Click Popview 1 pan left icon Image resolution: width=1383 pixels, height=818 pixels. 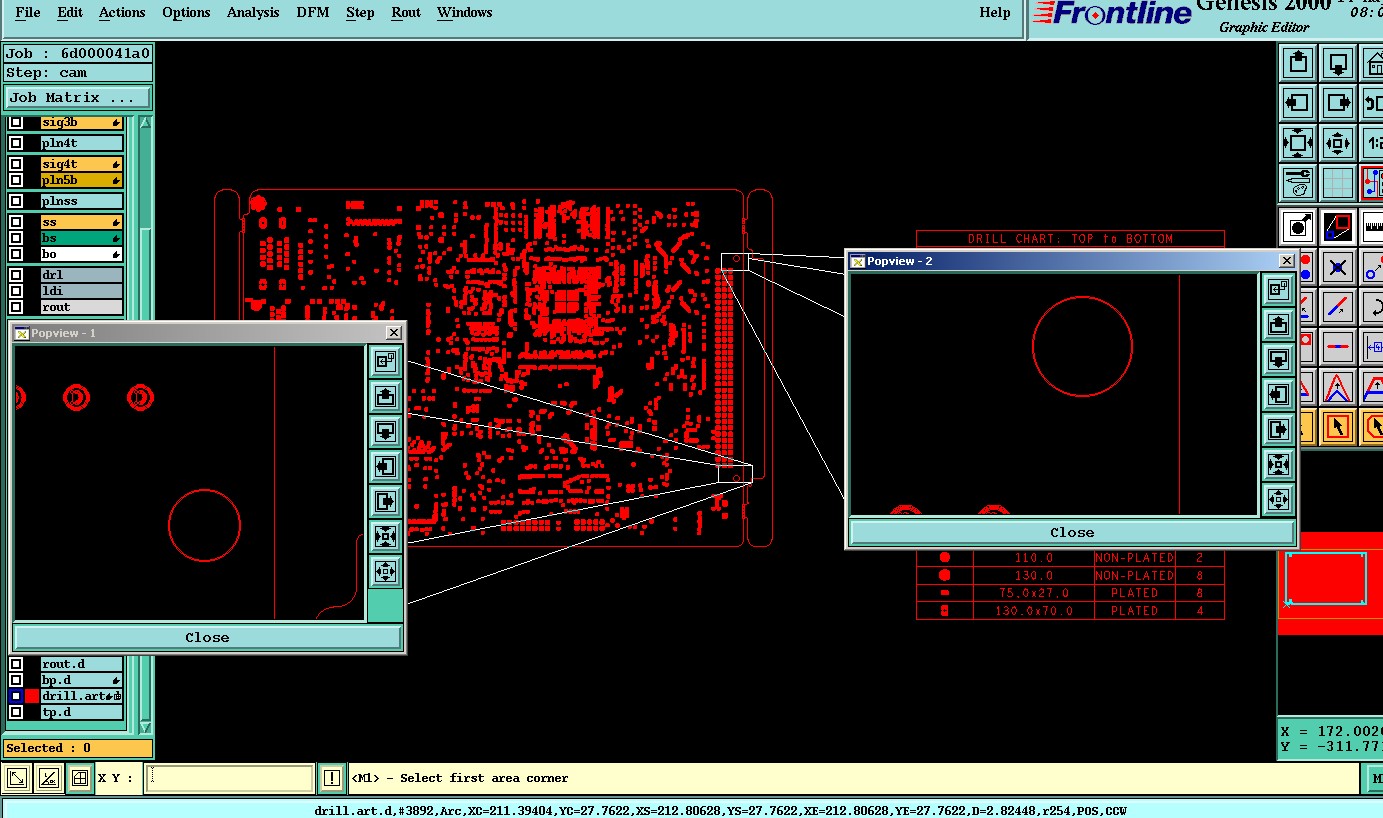385,466
